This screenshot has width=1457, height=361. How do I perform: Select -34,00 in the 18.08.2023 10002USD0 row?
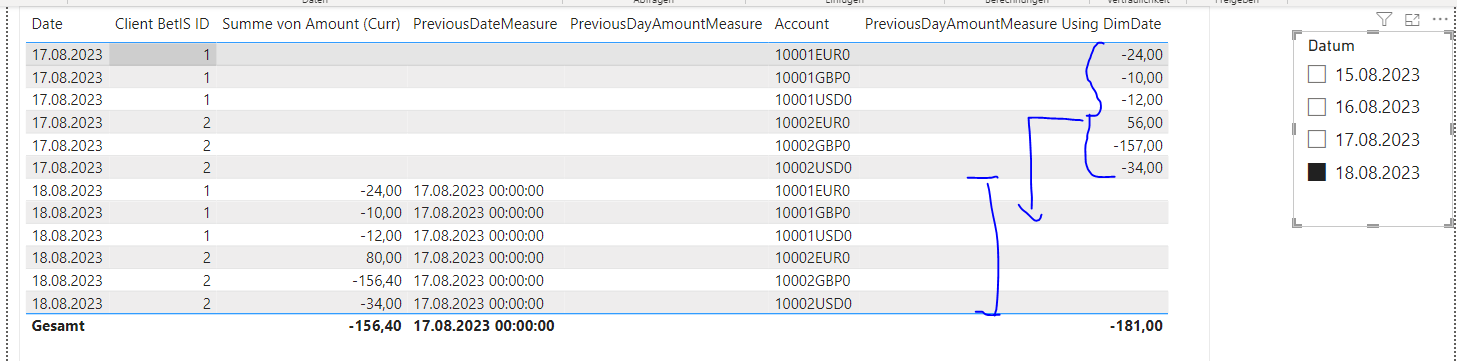click(x=382, y=304)
